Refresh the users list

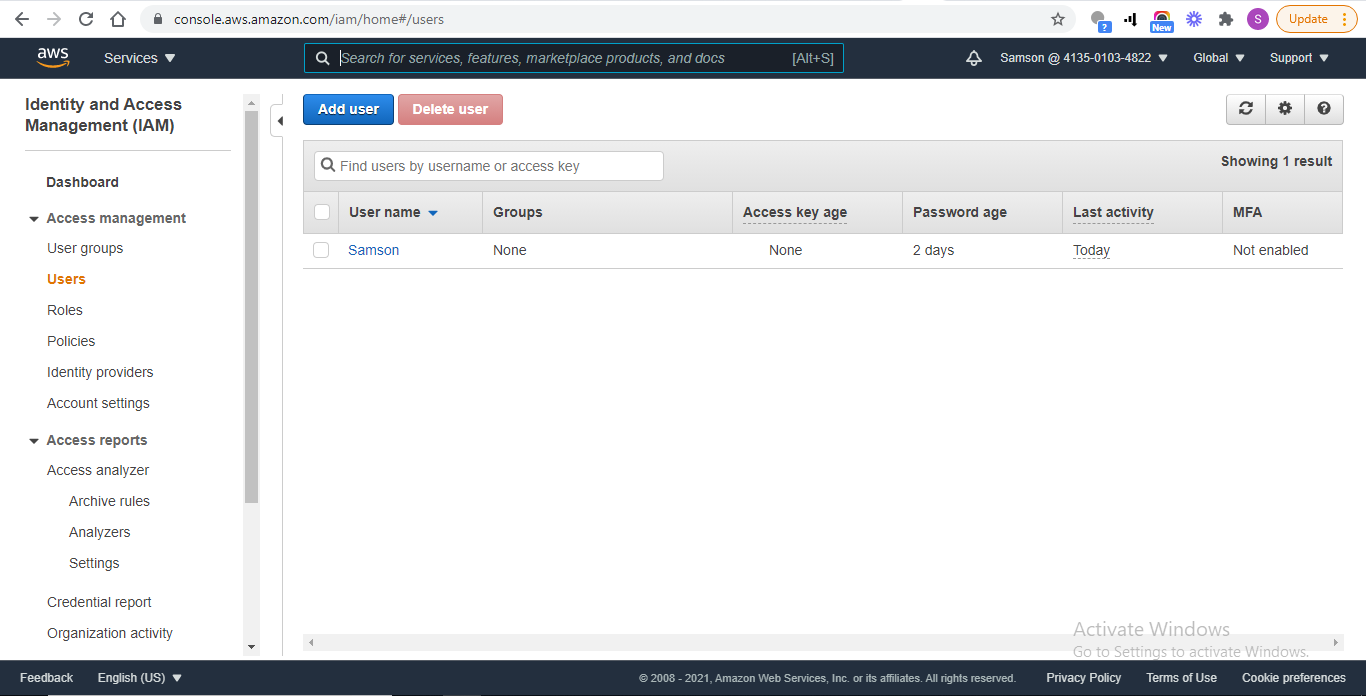pyautogui.click(x=1245, y=109)
